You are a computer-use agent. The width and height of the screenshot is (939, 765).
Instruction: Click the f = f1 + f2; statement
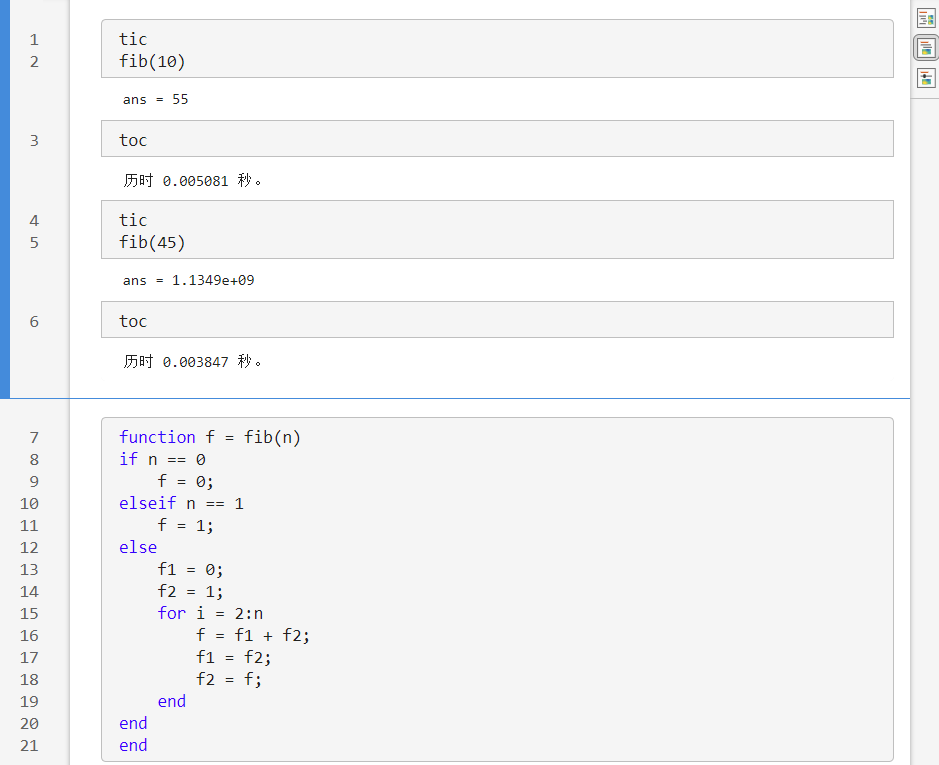coord(253,635)
